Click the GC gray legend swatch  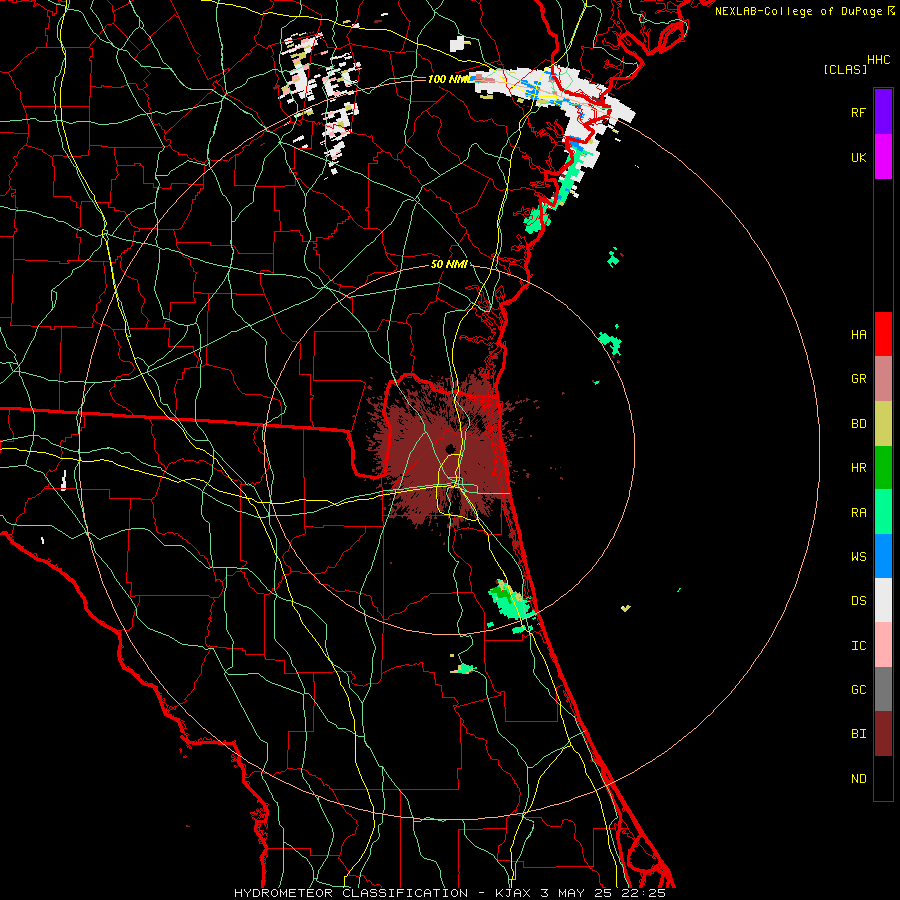tap(883, 689)
